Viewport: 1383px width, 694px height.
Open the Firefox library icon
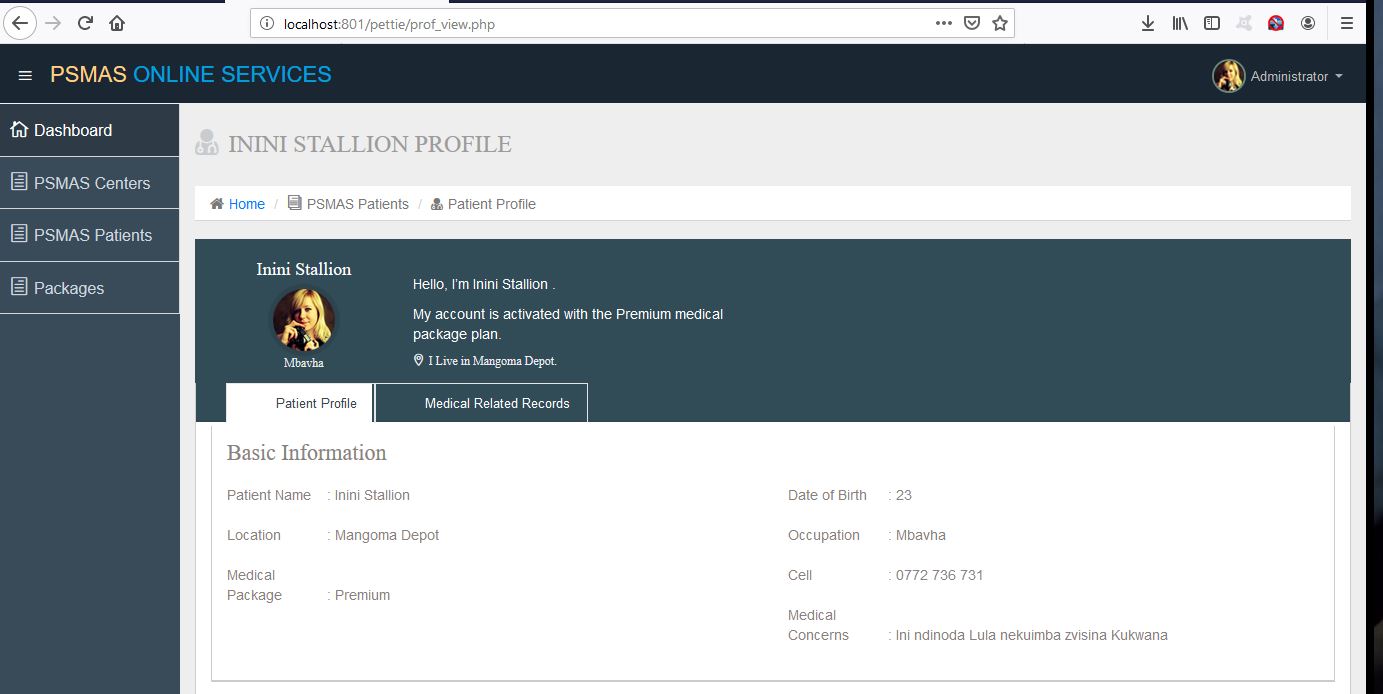1180,23
